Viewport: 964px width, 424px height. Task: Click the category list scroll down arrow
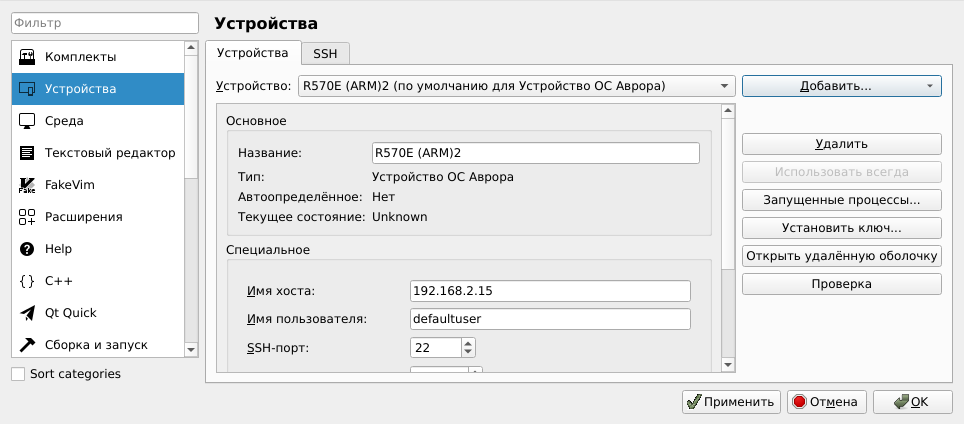click(191, 349)
